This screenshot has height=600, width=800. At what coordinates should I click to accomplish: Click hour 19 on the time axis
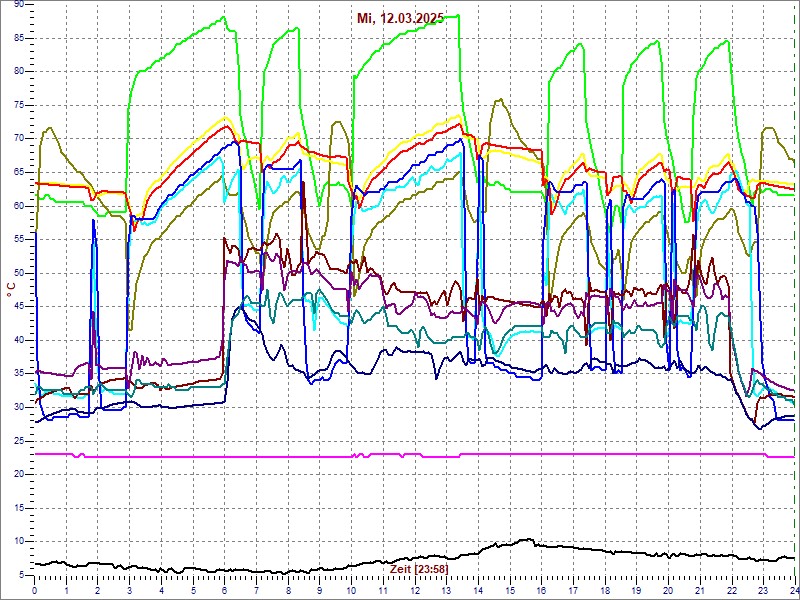tap(636, 590)
